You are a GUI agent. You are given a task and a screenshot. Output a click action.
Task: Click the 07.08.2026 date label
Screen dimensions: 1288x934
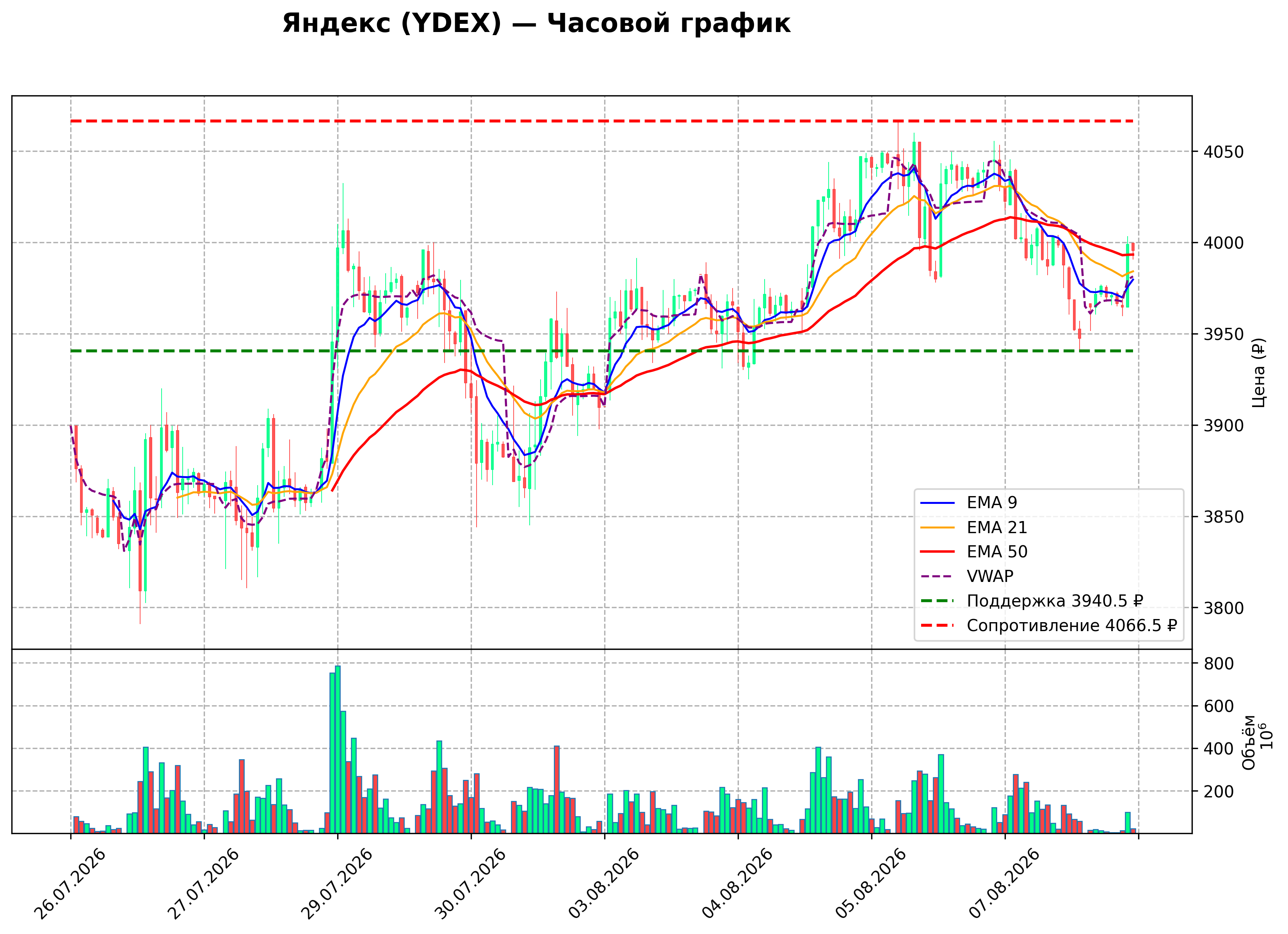(1005, 884)
